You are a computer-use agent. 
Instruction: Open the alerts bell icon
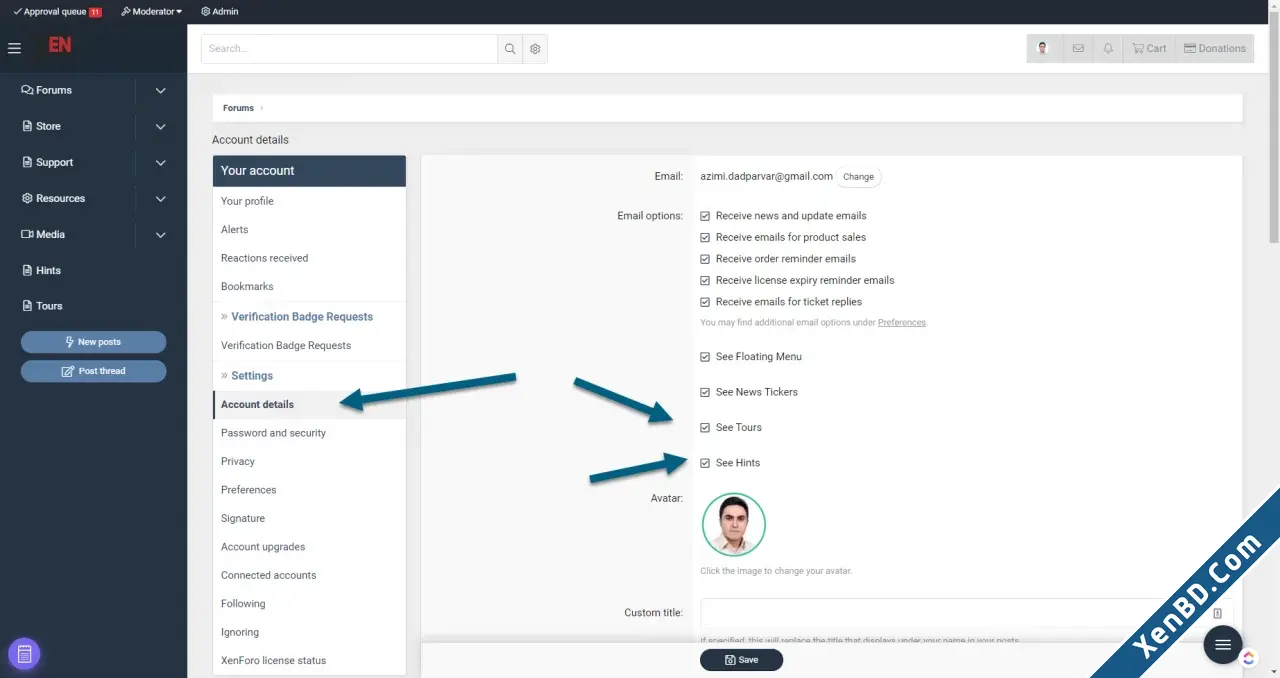click(x=1108, y=48)
